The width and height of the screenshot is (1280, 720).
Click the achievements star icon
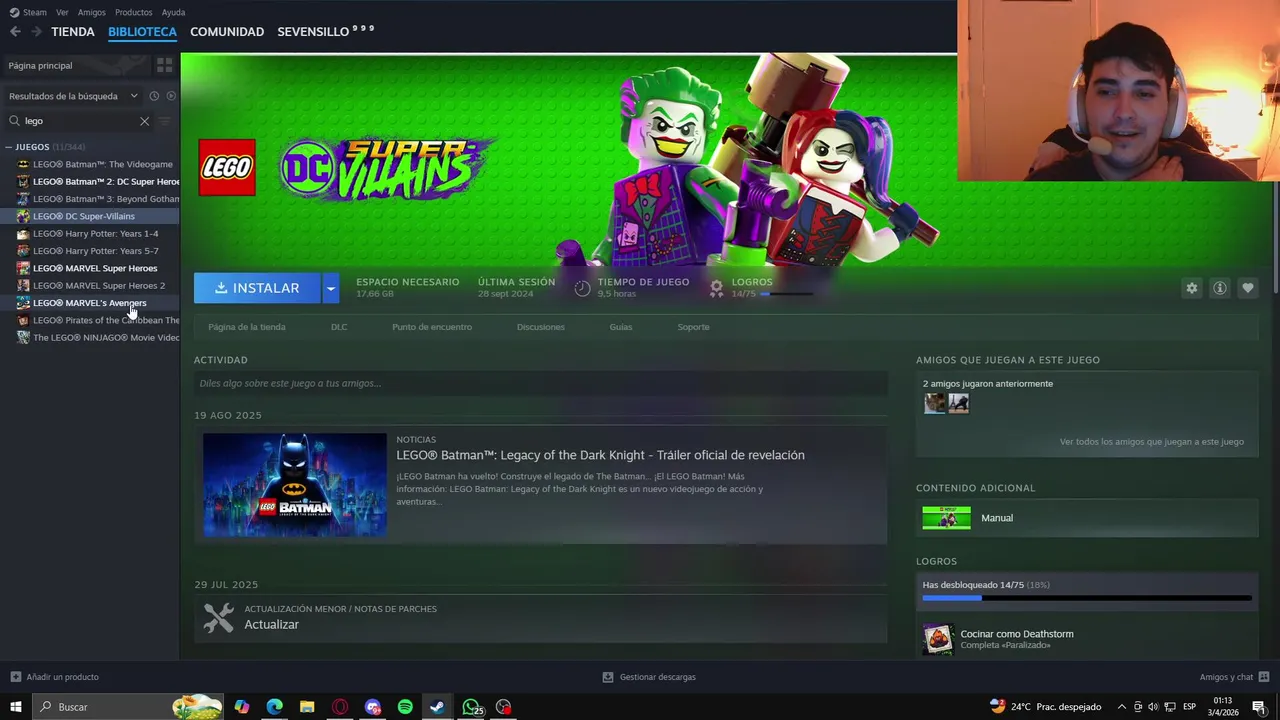(x=716, y=288)
